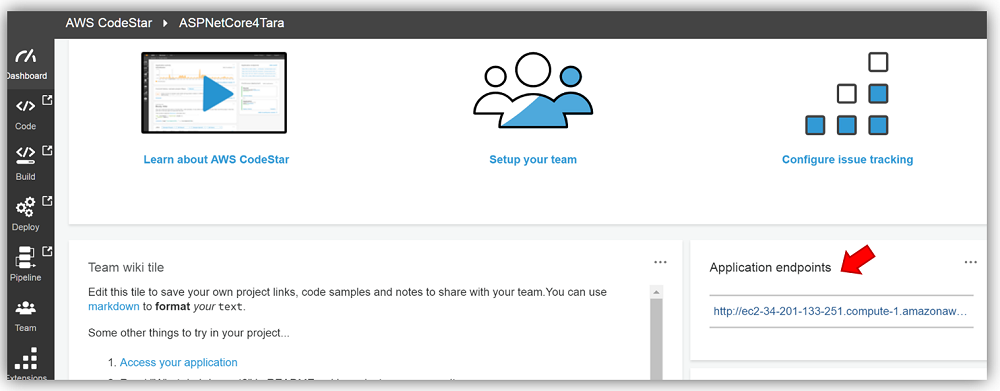Follow the Configure issue tracking link

pyautogui.click(x=848, y=159)
